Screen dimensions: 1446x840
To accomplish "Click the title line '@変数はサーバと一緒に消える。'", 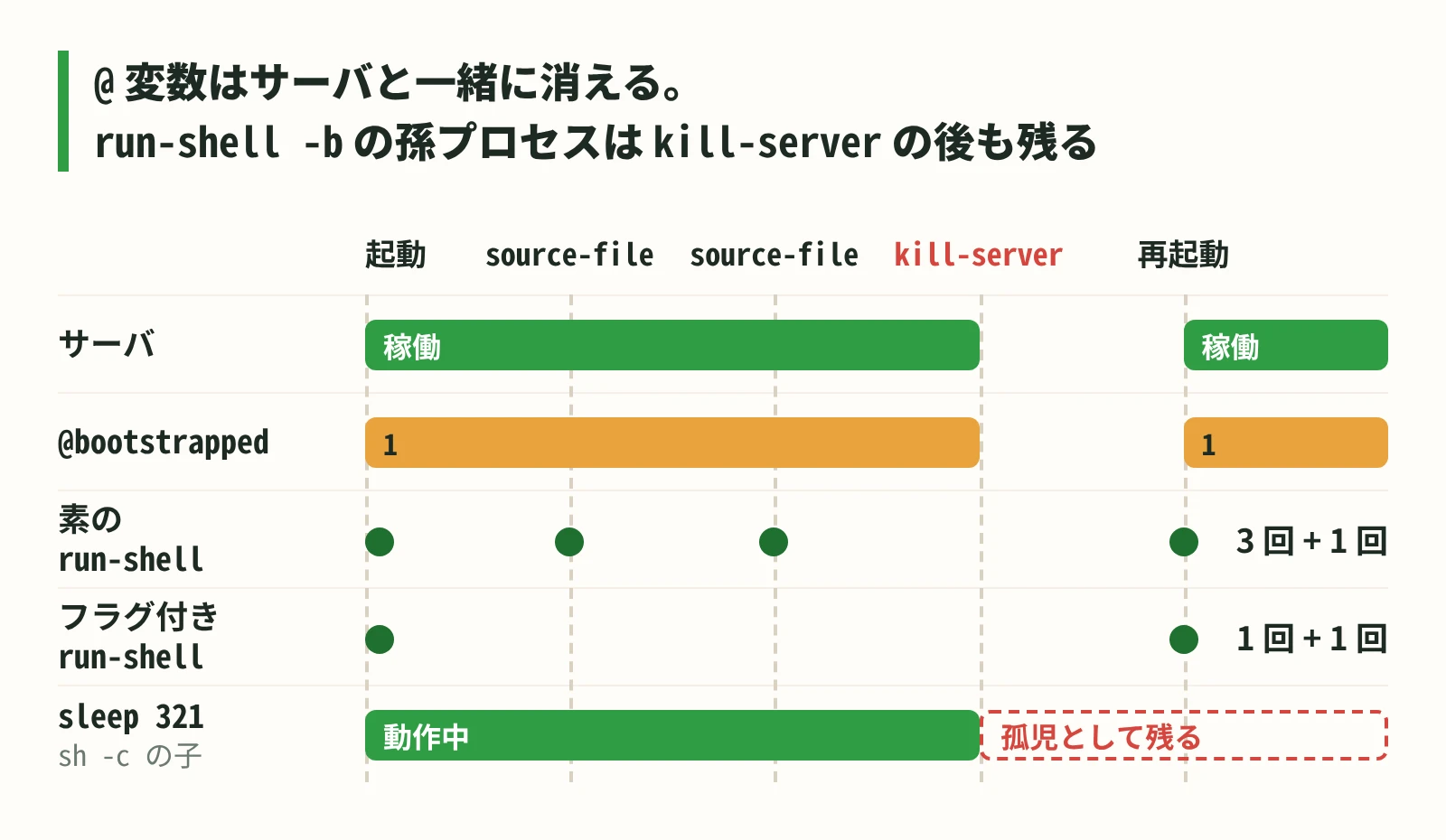I will 389,83.
